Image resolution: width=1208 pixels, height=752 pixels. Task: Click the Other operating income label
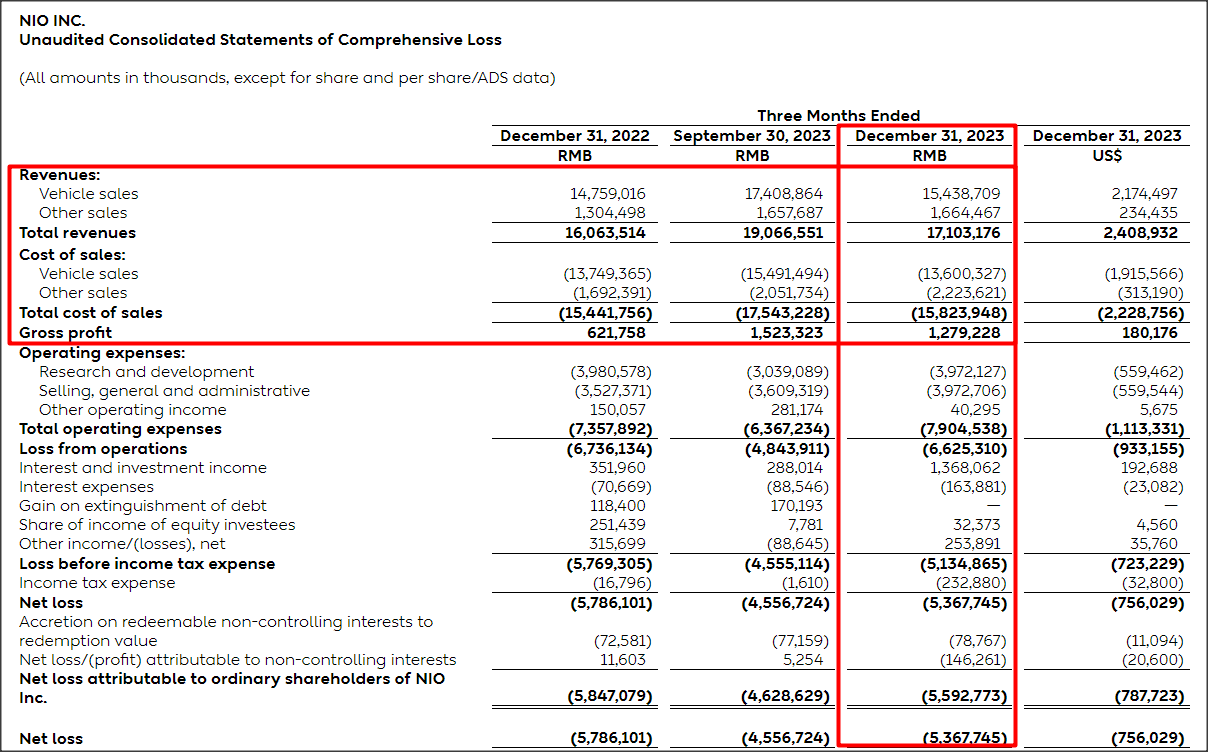pos(132,410)
